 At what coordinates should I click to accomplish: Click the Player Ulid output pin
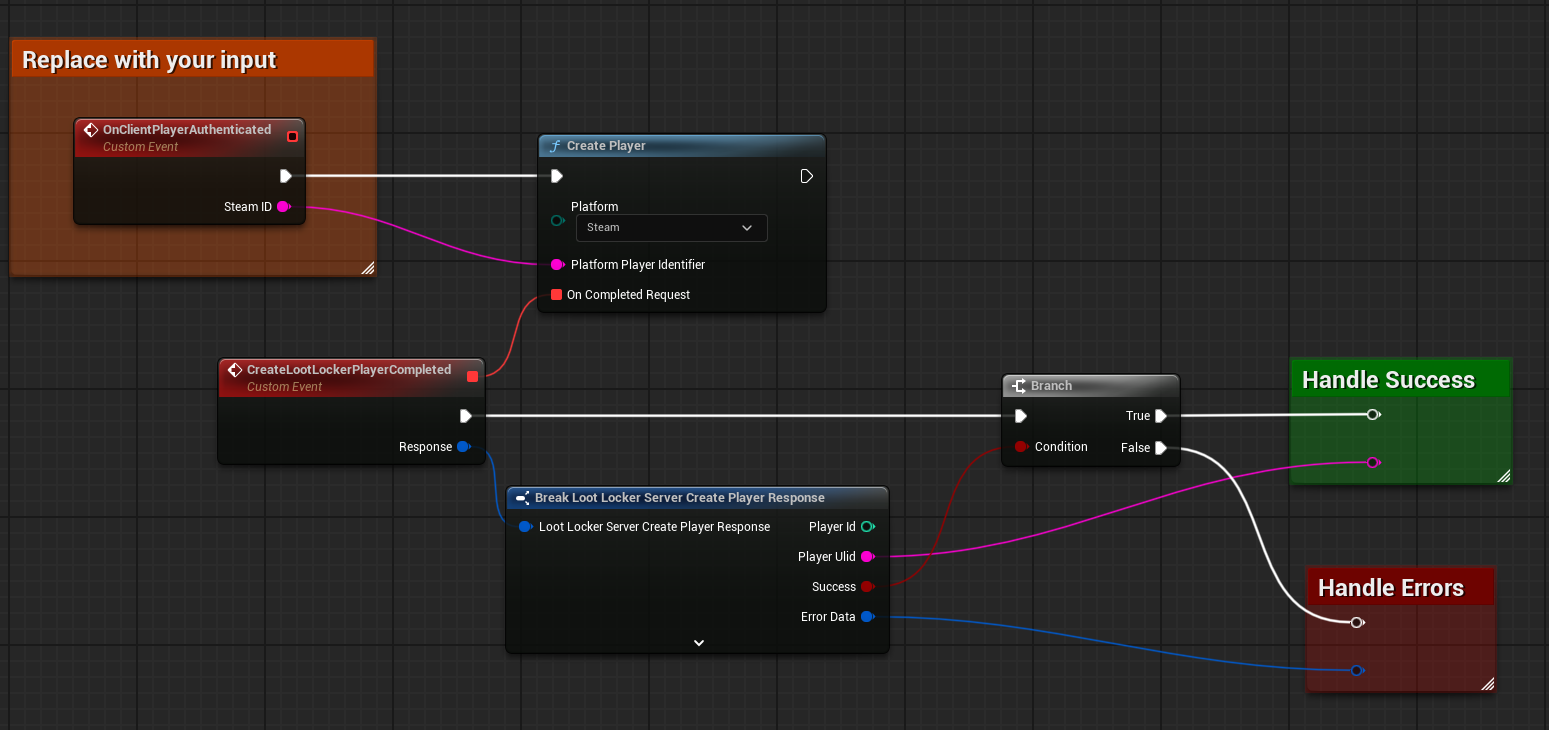point(867,557)
